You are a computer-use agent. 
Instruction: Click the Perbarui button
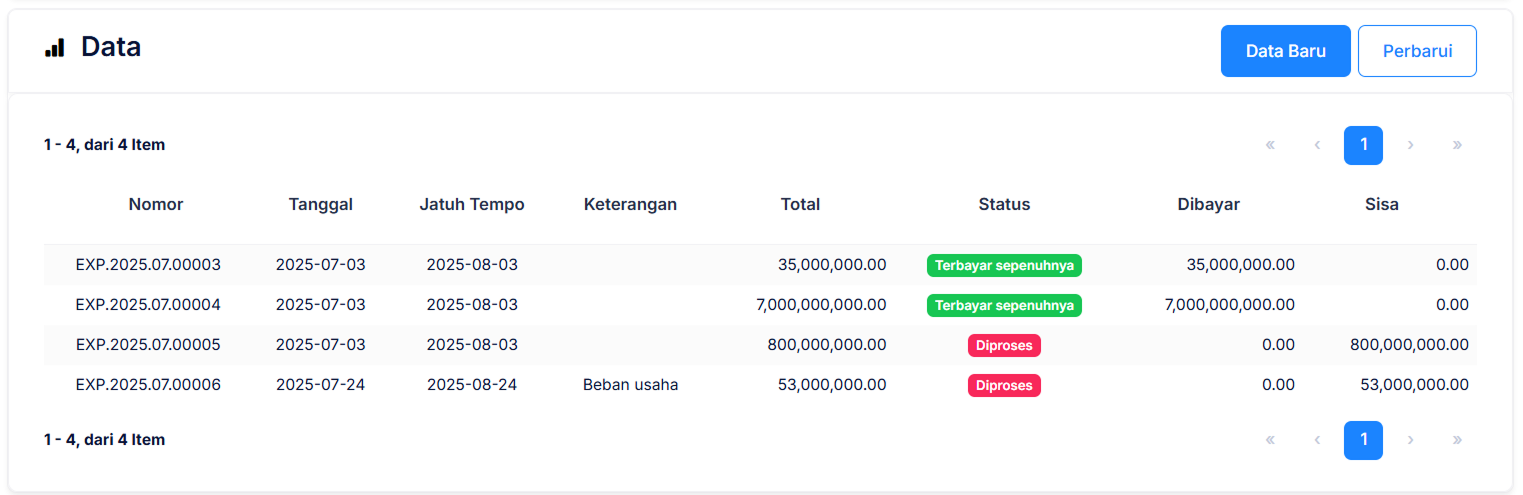click(1417, 51)
